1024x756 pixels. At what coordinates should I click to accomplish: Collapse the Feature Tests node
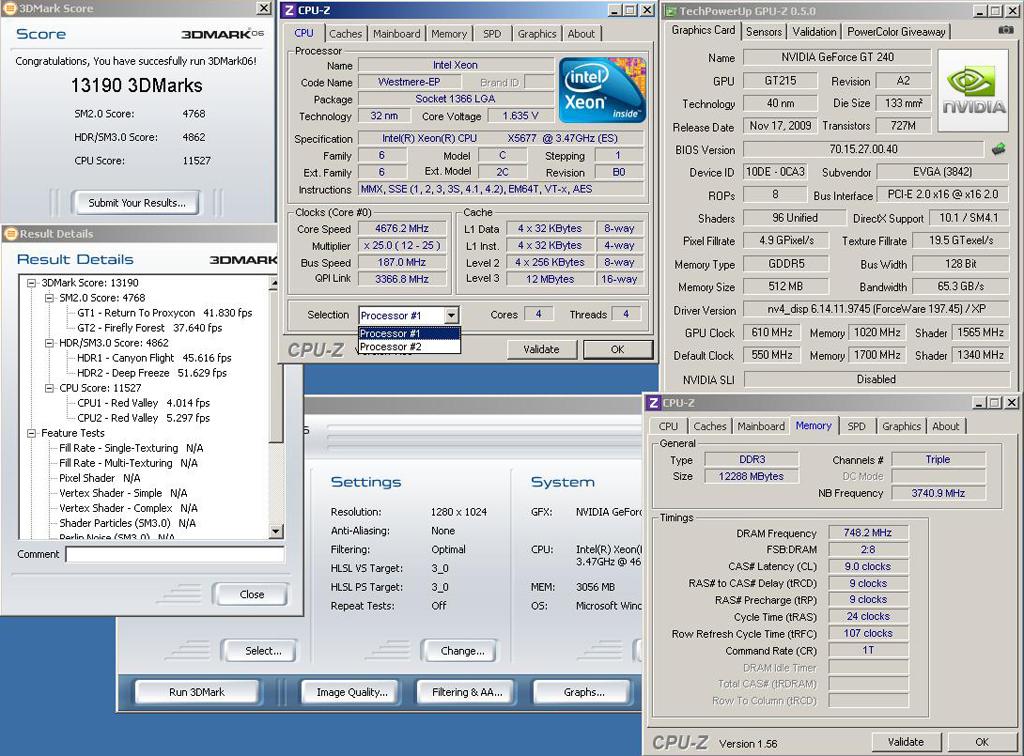(x=31, y=433)
